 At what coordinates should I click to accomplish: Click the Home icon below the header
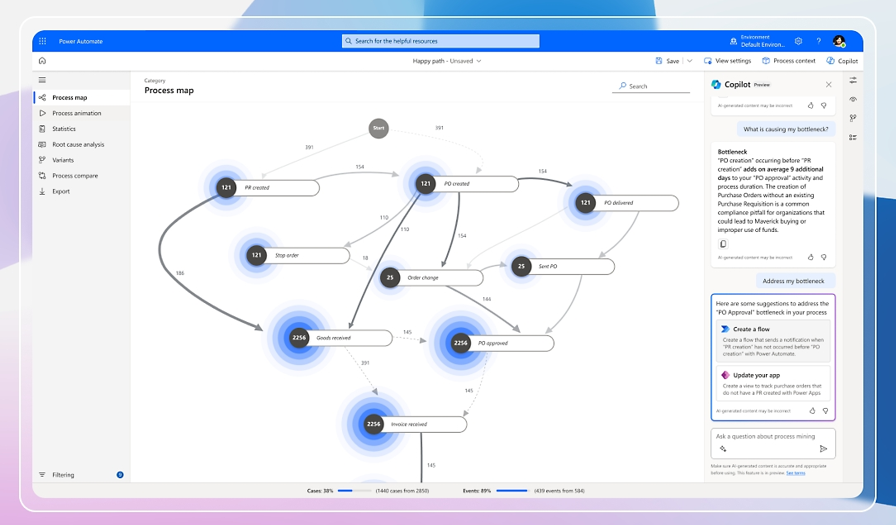point(42,61)
